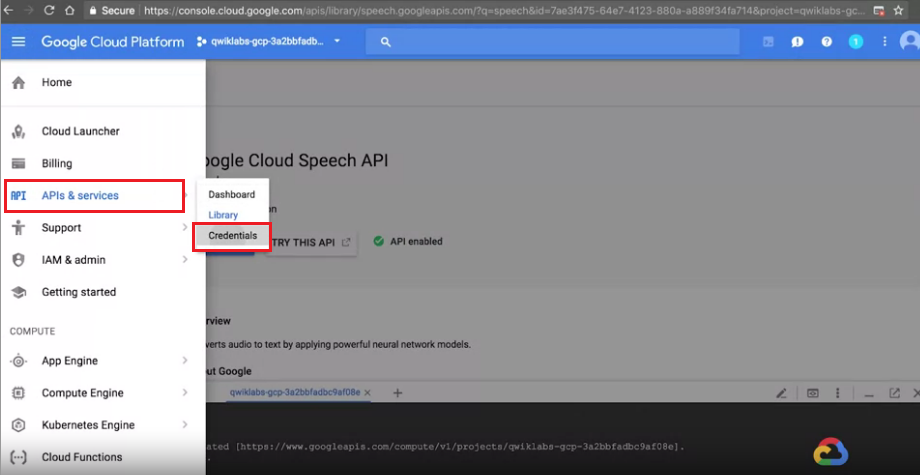Click the Cloud Launcher rocket icon
Viewport: 920px width, 475px height.
(18, 131)
